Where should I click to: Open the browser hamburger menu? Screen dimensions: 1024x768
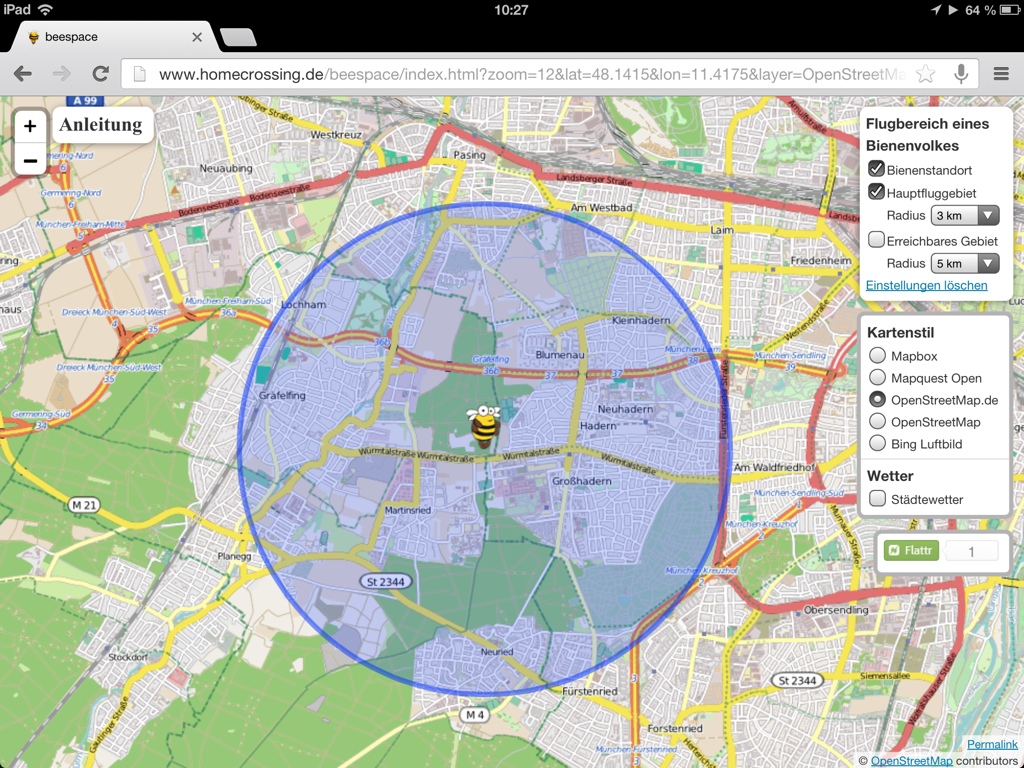click(x=1001, y=74)
